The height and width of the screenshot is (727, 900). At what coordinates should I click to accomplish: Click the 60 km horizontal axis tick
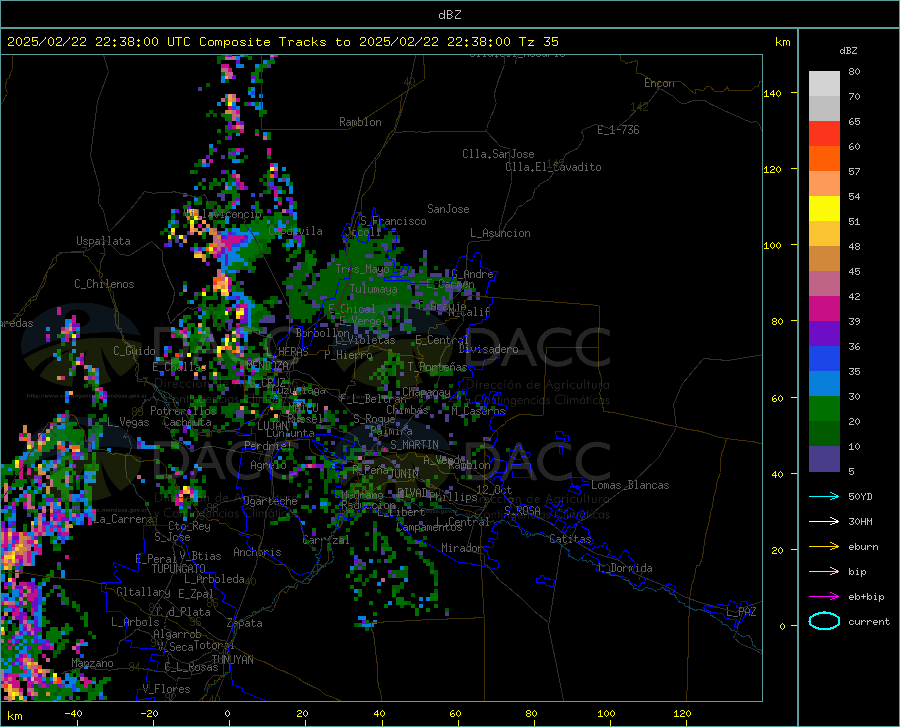pyautogui.click(x=455, y=714)
